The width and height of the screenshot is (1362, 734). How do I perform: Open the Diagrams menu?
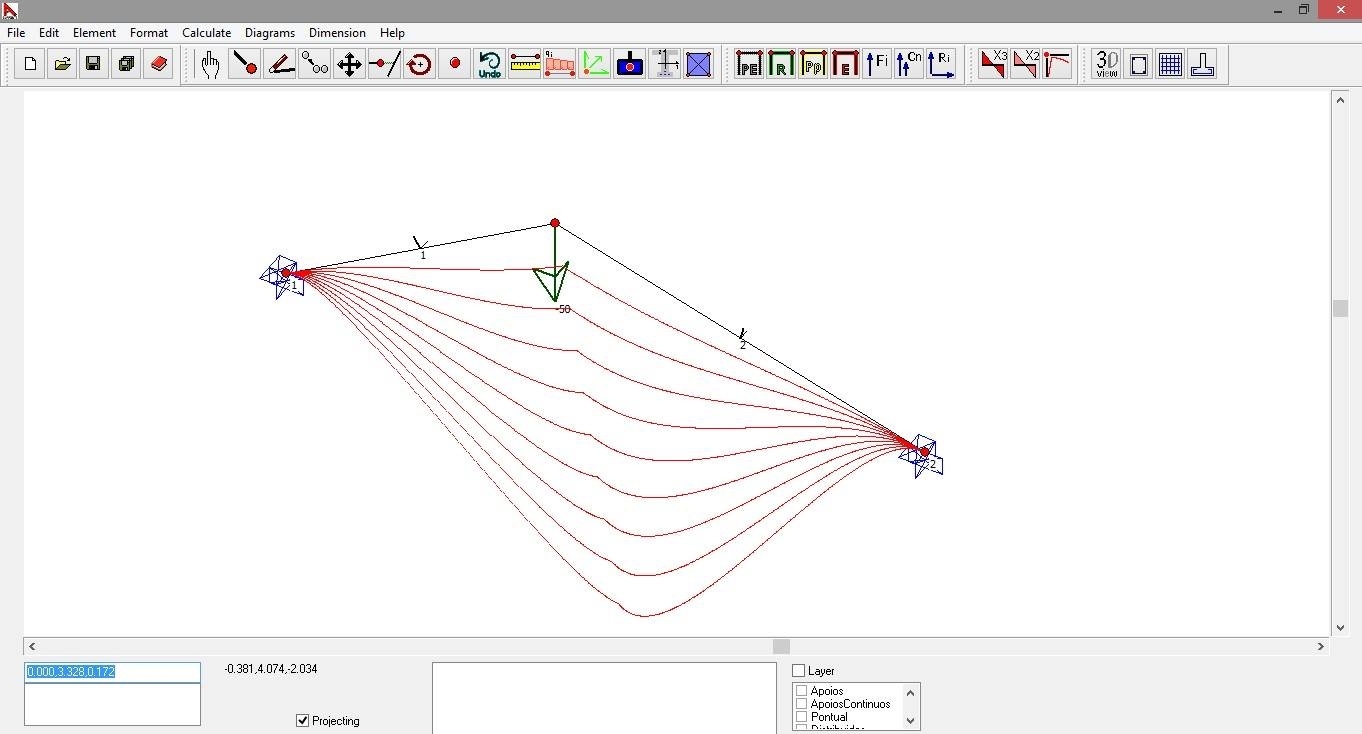(269, 33)
